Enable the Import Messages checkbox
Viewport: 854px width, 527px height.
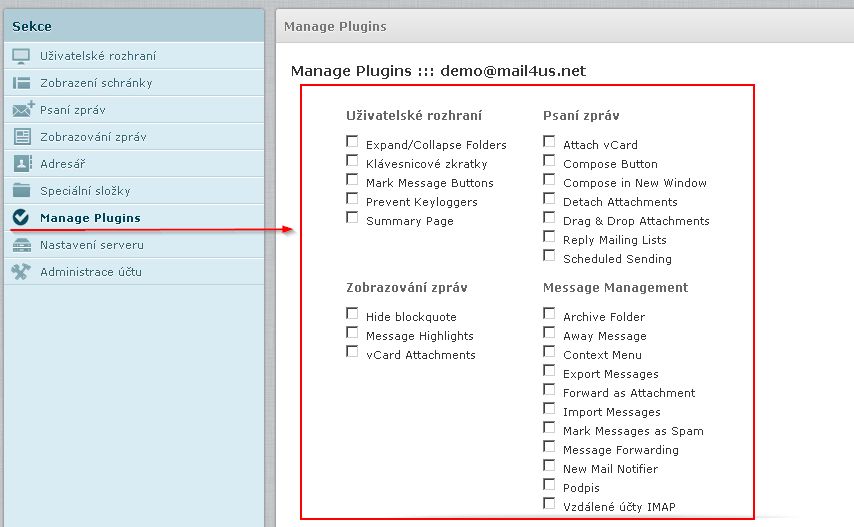[x=550, y=409]
